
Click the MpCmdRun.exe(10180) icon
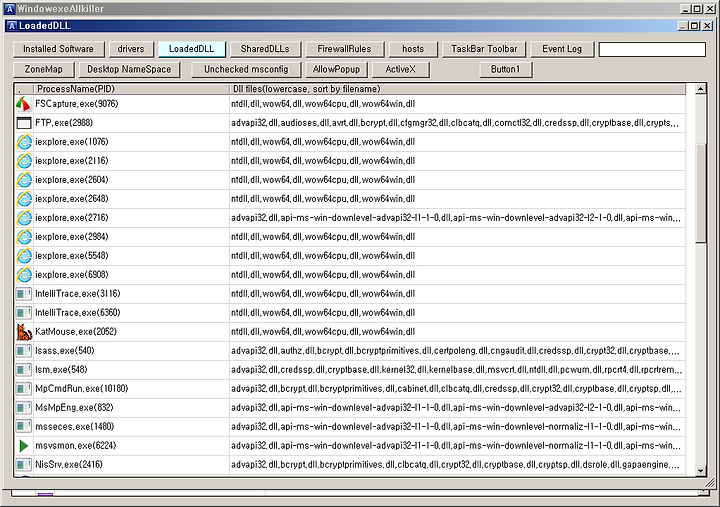[24, 389]
